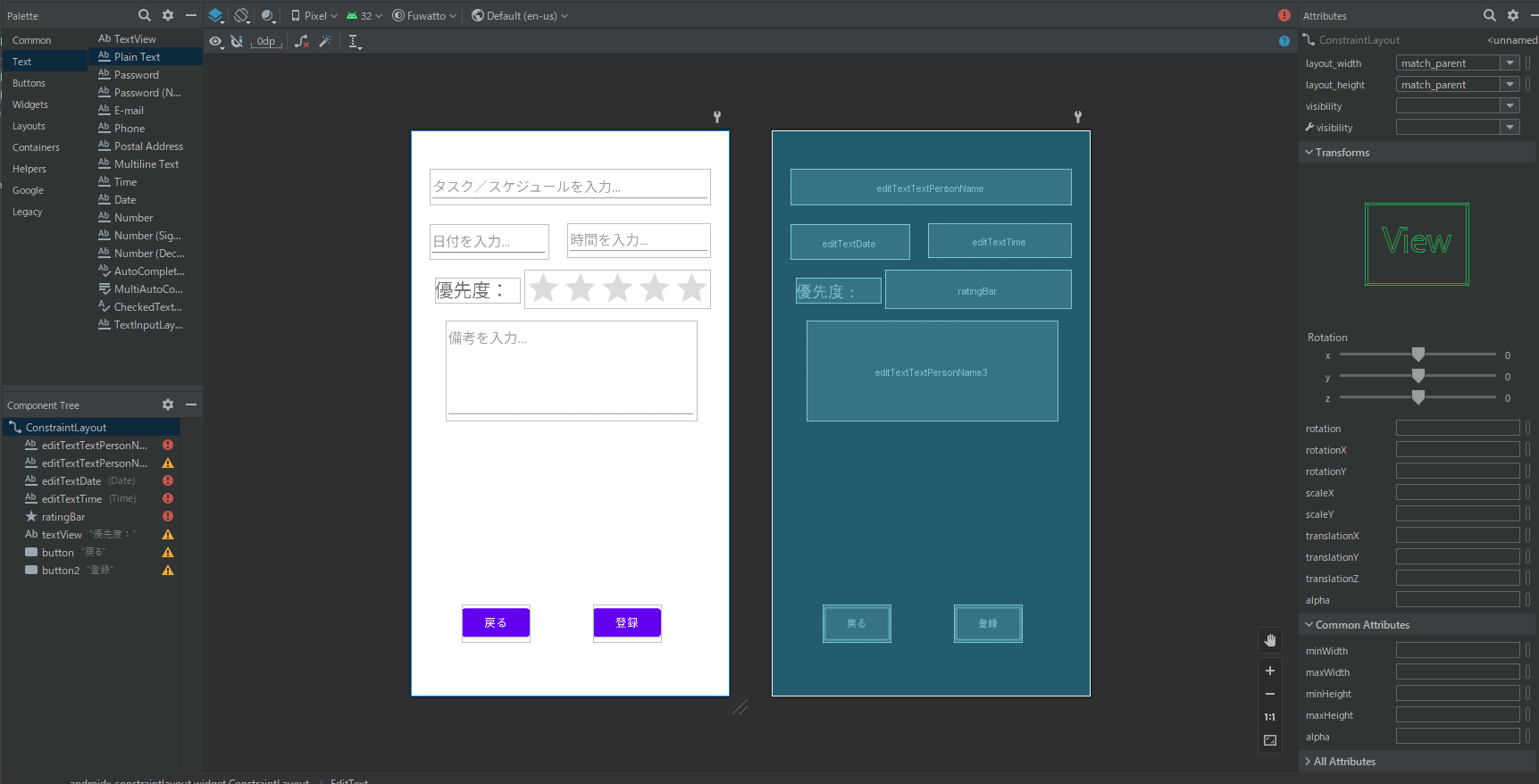The image size is (1539, 784).
Task: Click the 戻る button in design preview
Action: (x=496, y=623)
